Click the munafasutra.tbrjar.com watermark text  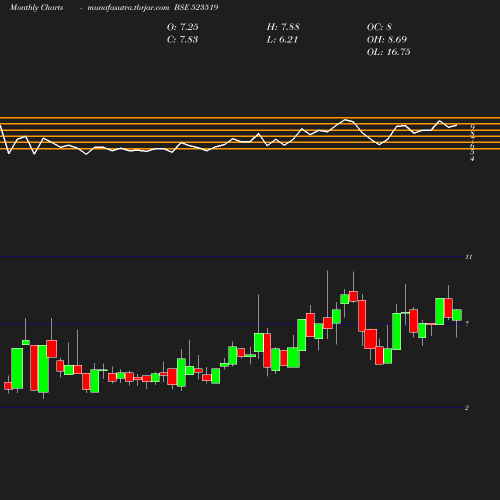click(x=128, y=7)
